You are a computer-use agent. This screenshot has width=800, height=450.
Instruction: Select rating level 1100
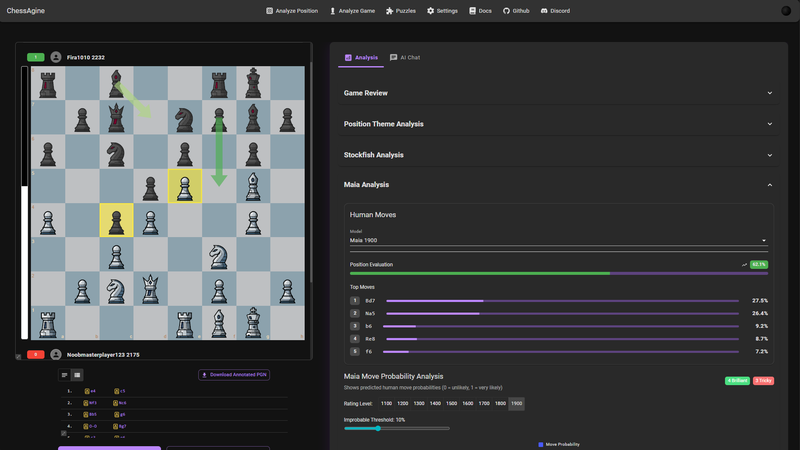[386, 403]
